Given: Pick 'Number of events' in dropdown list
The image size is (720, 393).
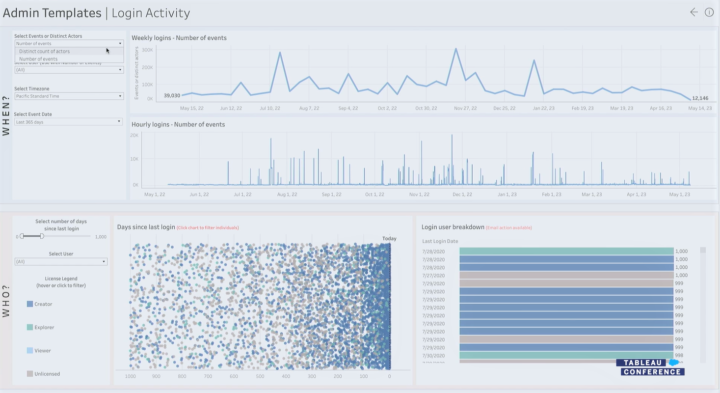Looking at the screenshot, I should (69, 59).
